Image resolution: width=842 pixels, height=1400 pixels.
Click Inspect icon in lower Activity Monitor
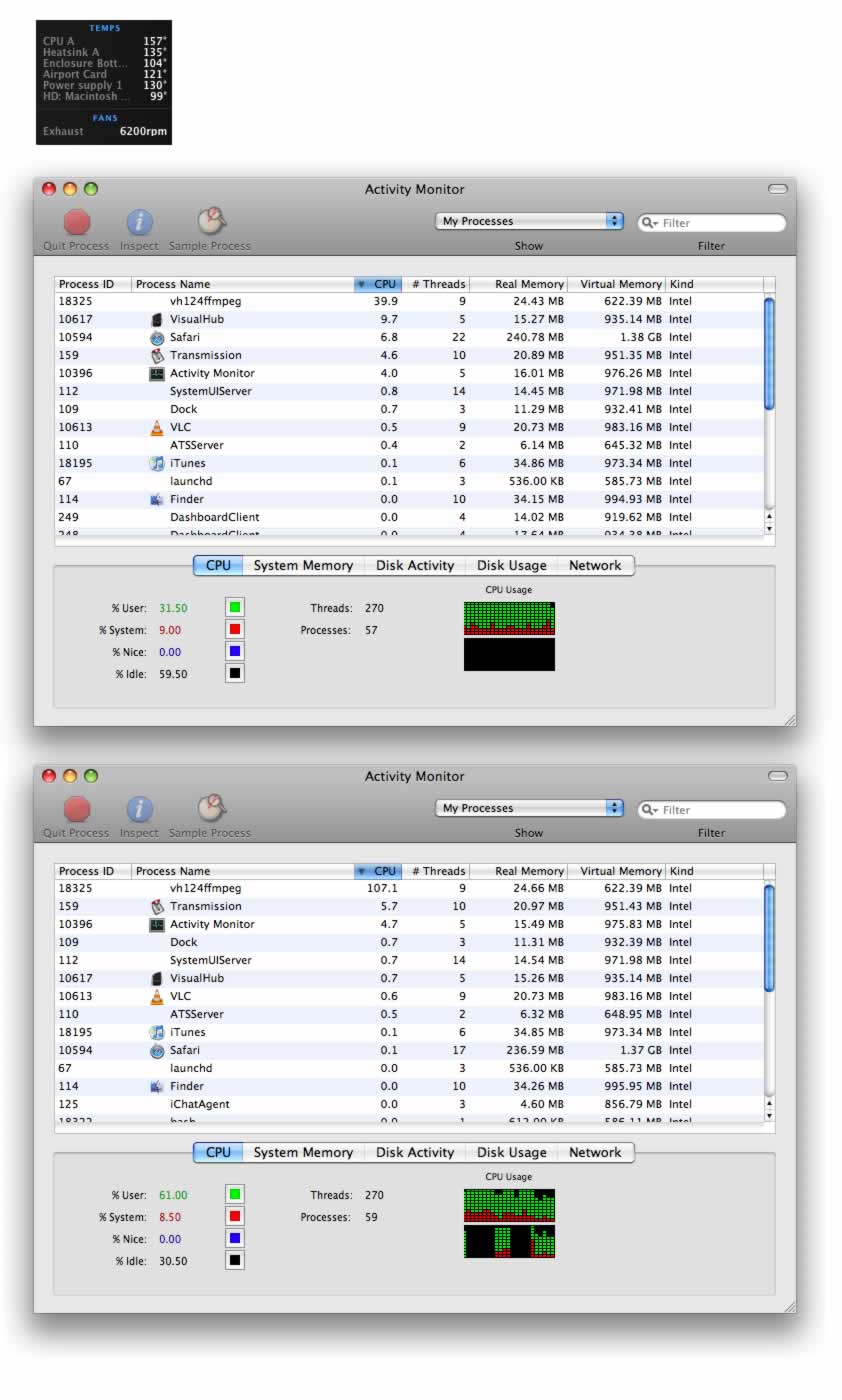pos(139,809)
